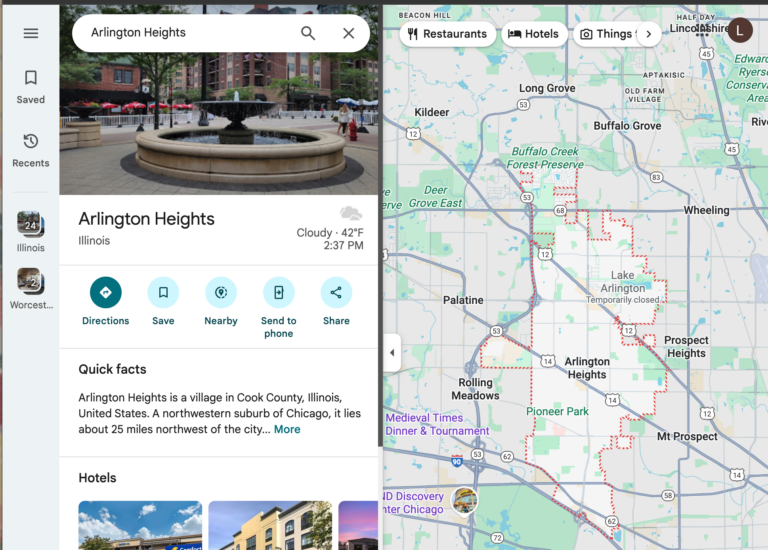Filter map by Hotels
Viewport: 768px width, 550px height.
coord(533,34)
